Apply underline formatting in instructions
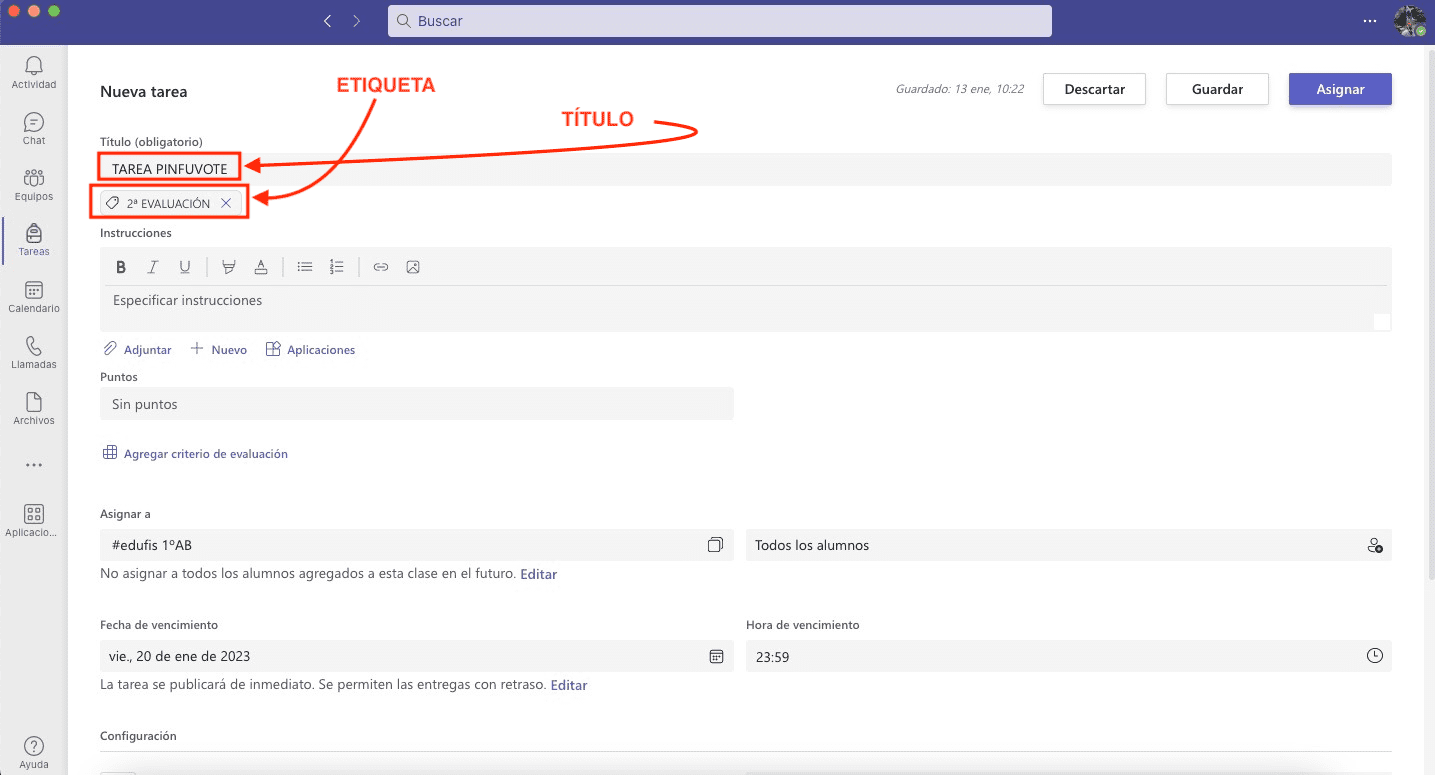 [x=185, y=267]
